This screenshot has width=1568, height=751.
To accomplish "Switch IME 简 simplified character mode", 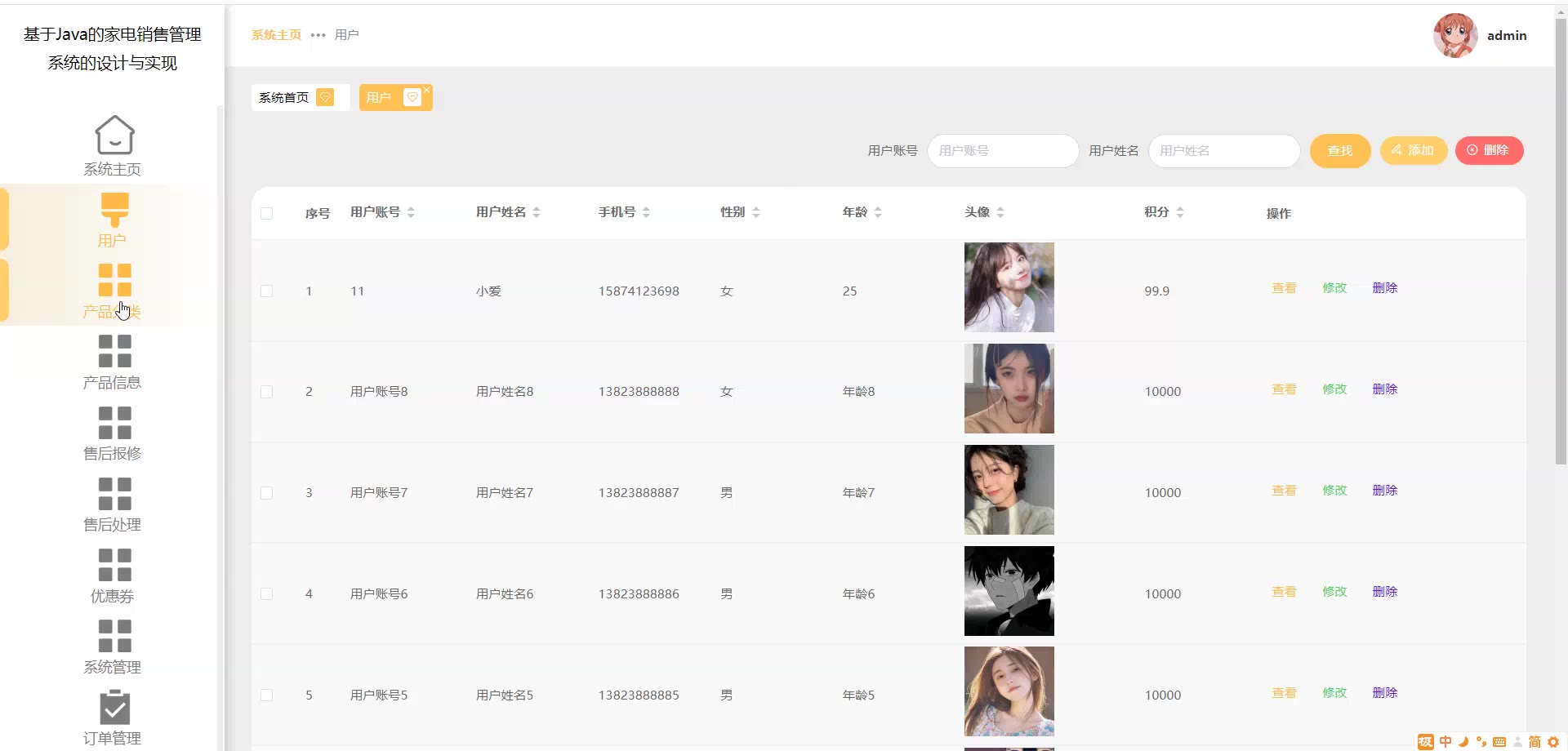I will (x=1535, y=741).
